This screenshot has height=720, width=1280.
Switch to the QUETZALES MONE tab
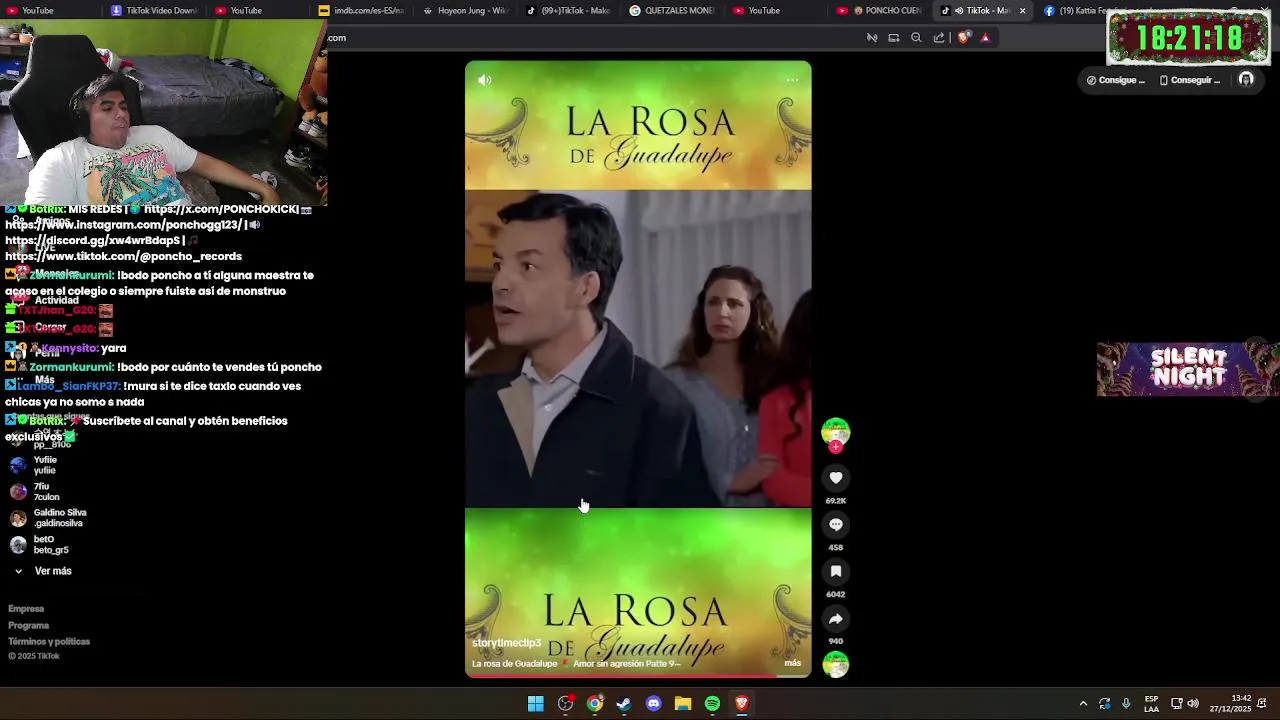tap(673, 11)
